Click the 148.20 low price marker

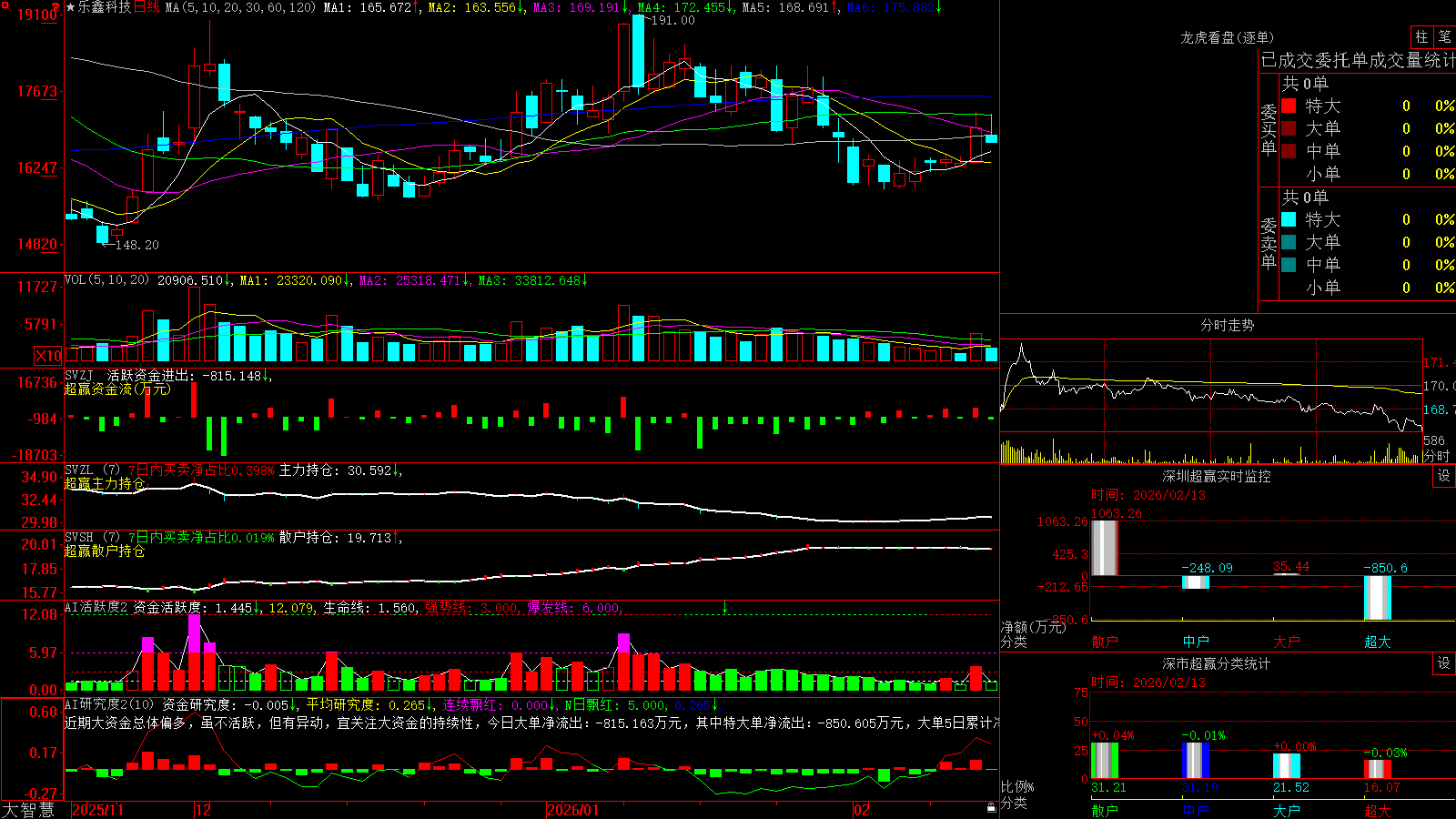137,245
